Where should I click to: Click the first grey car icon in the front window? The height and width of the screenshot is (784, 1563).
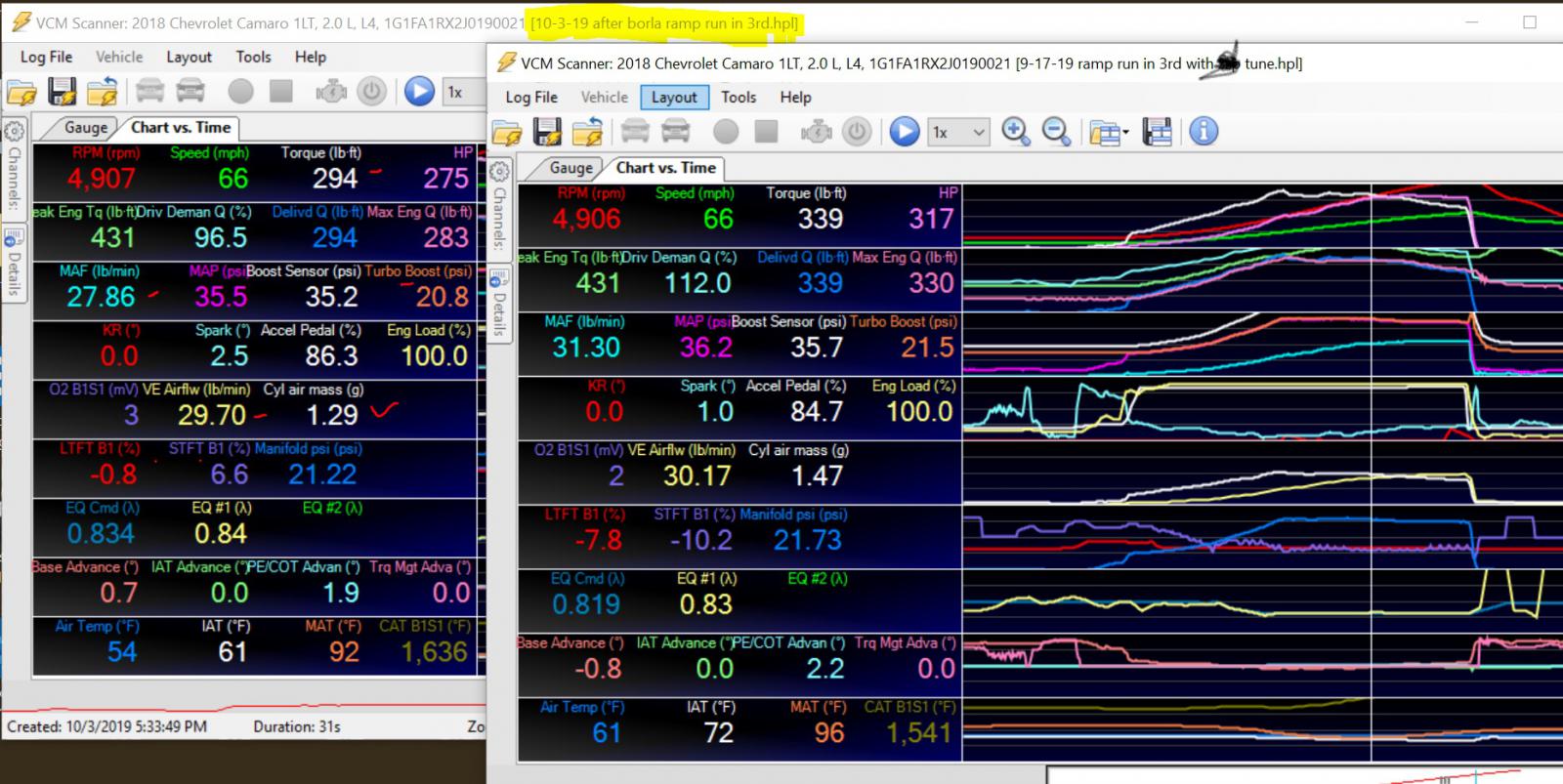(x=635, y=132)
